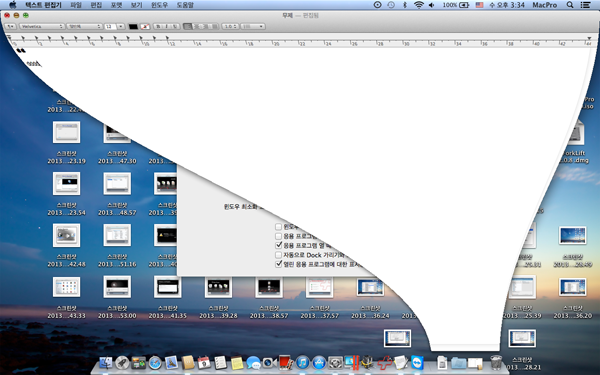Screen dimensions: 600x375
Task: Click the ruler tab stop marker at 12
Action: [x=167, y=38]
